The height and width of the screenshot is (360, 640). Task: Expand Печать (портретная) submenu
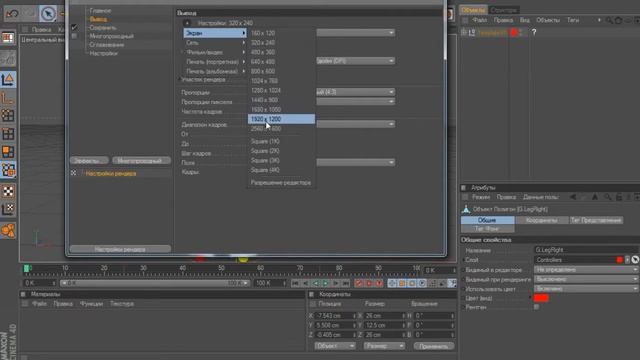point(215,62)
